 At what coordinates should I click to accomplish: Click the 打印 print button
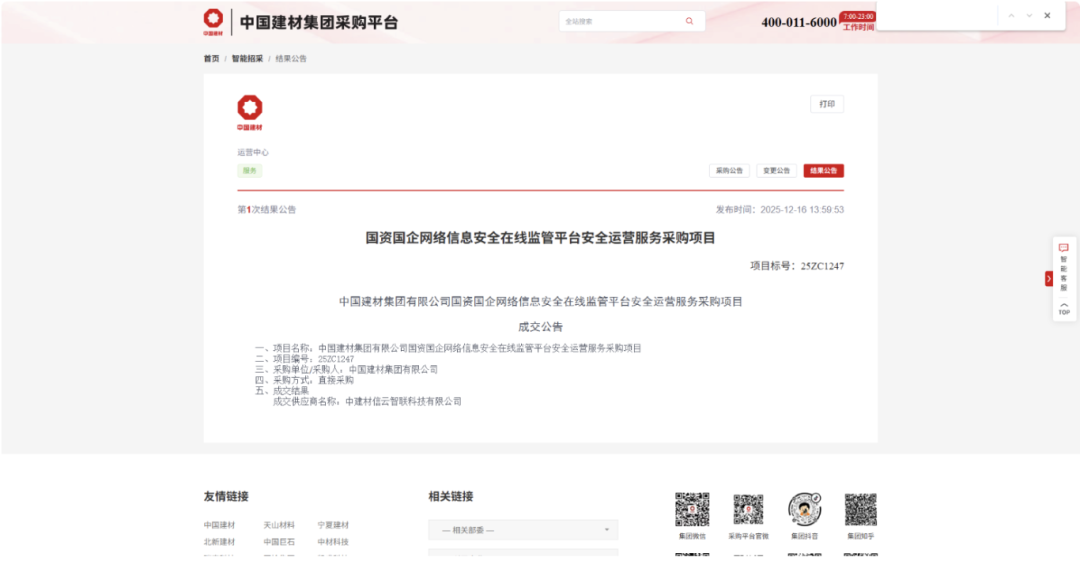826,104
